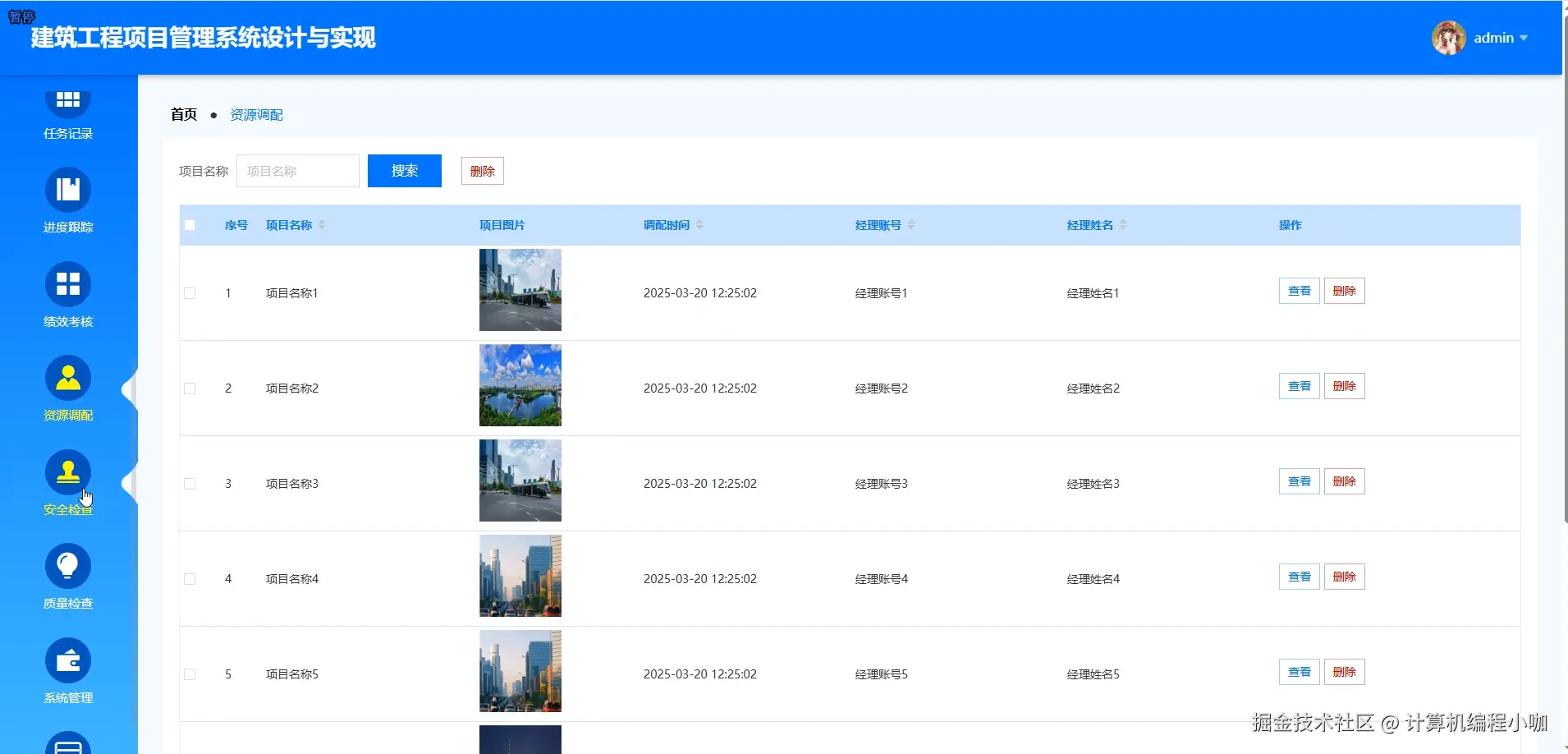Open the 绩效考核 grid icon
This screenshot has width=1568, height=754.
point(68,284)
